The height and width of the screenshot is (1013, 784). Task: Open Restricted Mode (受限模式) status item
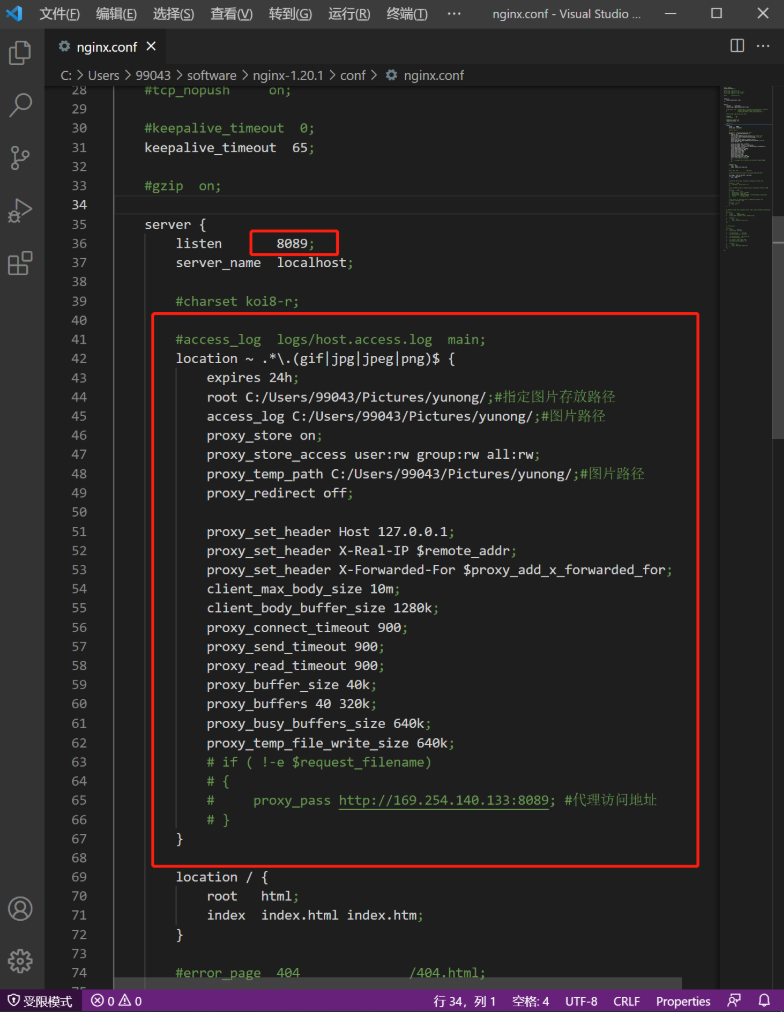(40, 1001)
